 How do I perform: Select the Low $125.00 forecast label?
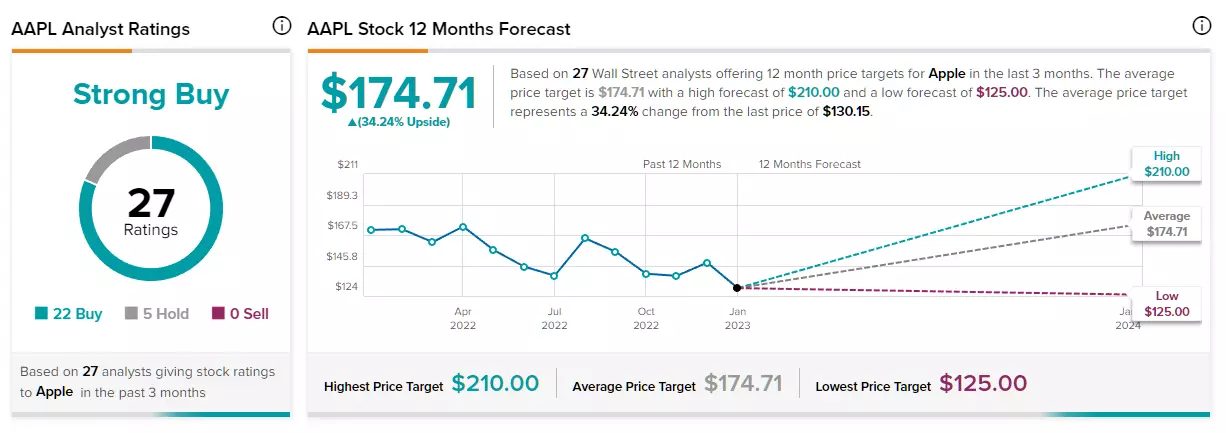tap(1167, 304)
